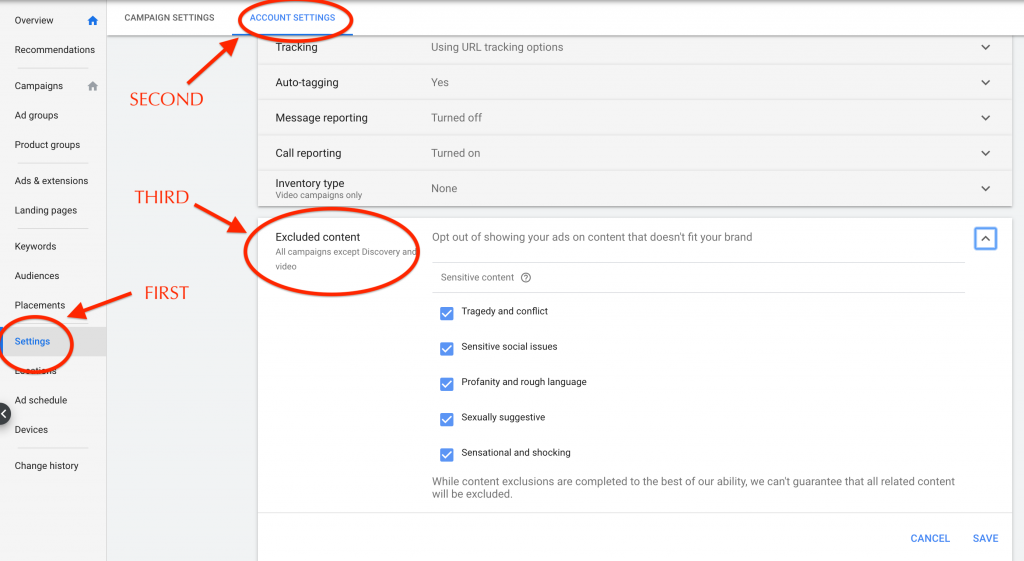Image resolution: width=1024 pixels, height=561 pixels.
Task: Click the Save button
Action: tap(985, 538)
